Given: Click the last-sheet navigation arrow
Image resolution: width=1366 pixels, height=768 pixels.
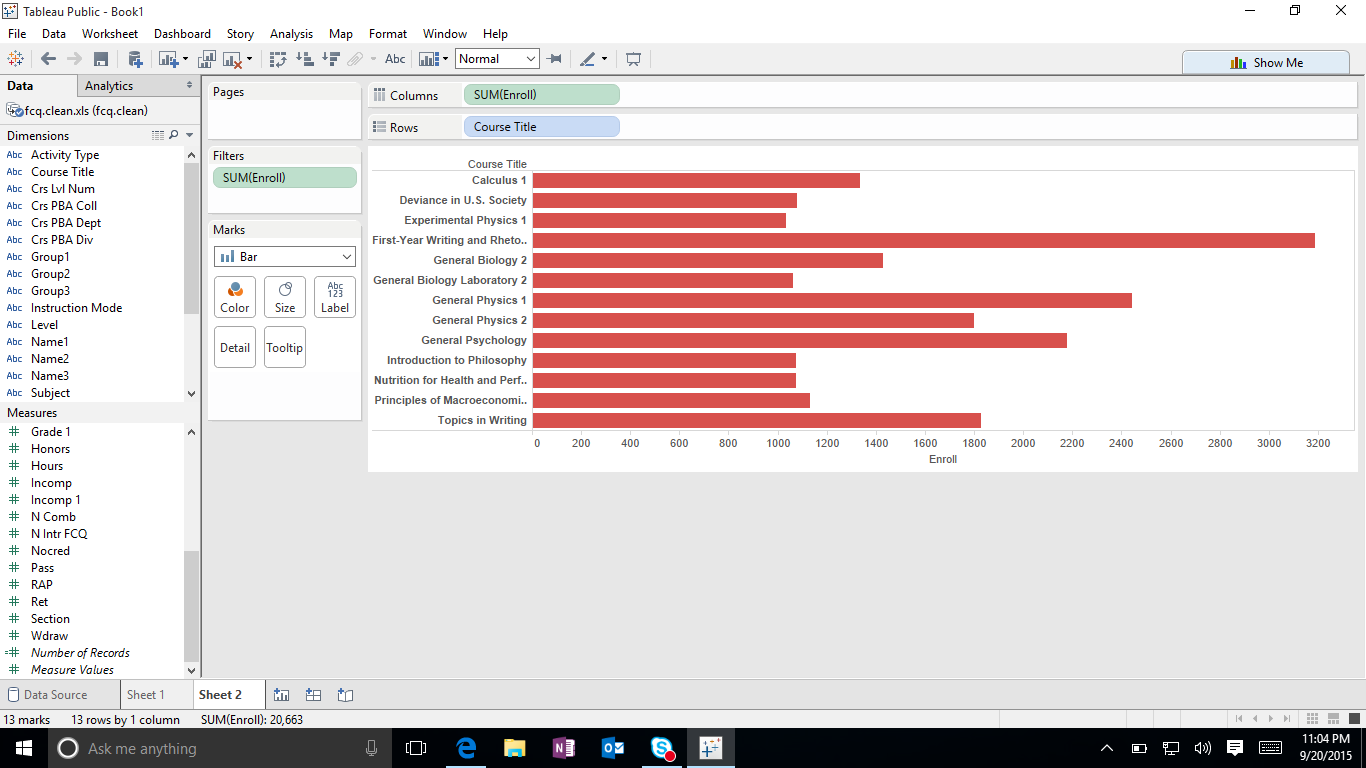Looking at the screenshot, I should tap(1287, 718).
